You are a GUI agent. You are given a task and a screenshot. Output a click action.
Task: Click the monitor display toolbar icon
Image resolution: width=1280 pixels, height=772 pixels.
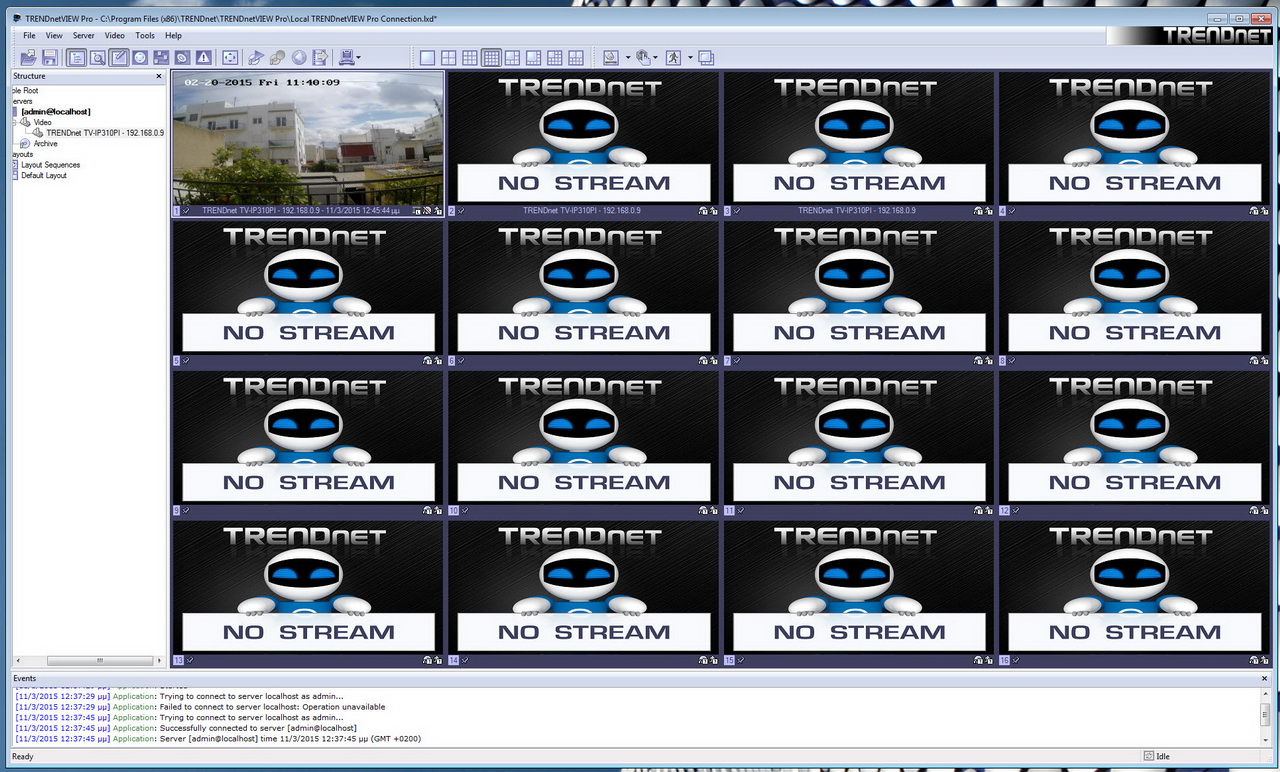click(x=612, y=58)
